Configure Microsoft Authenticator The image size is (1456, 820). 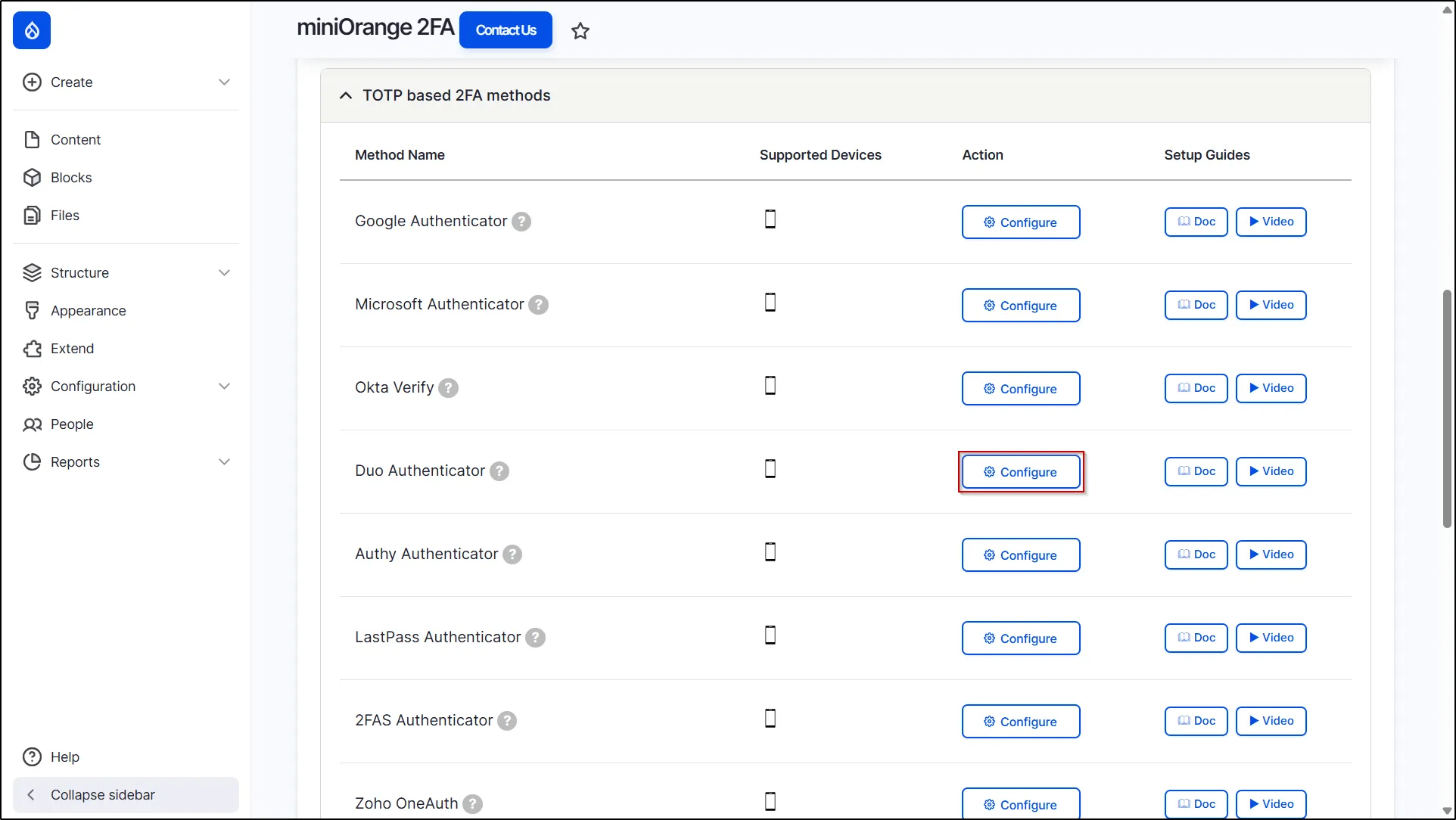click(1021, 306)
